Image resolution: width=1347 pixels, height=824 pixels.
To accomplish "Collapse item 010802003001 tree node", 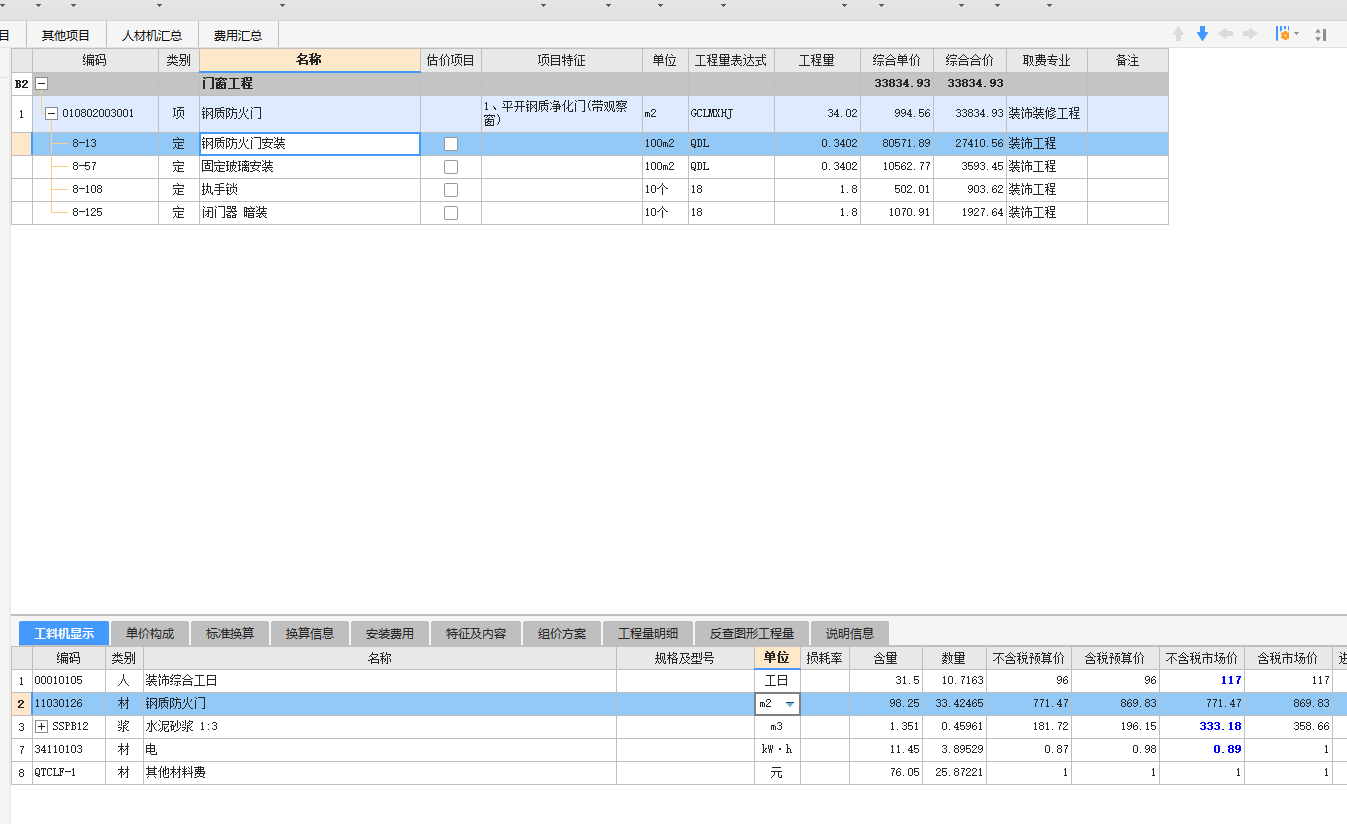I will (x=52, y=114).
